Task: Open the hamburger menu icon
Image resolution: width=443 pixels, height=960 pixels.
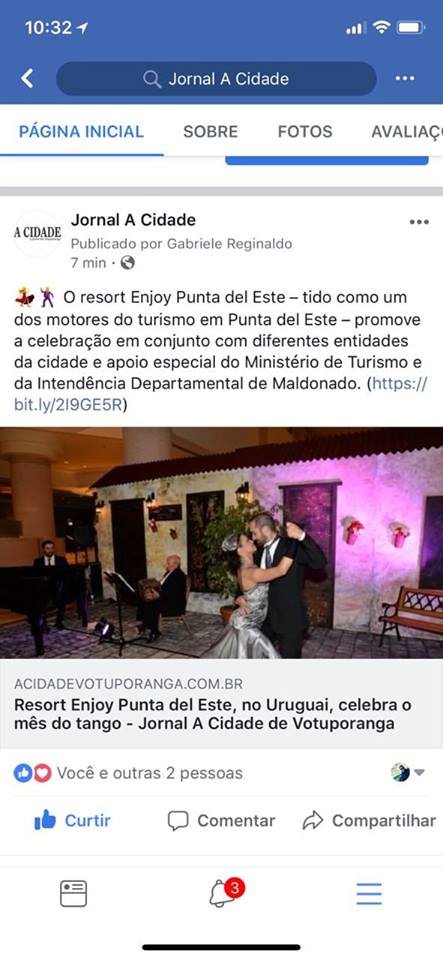Action: coord(369,894)
